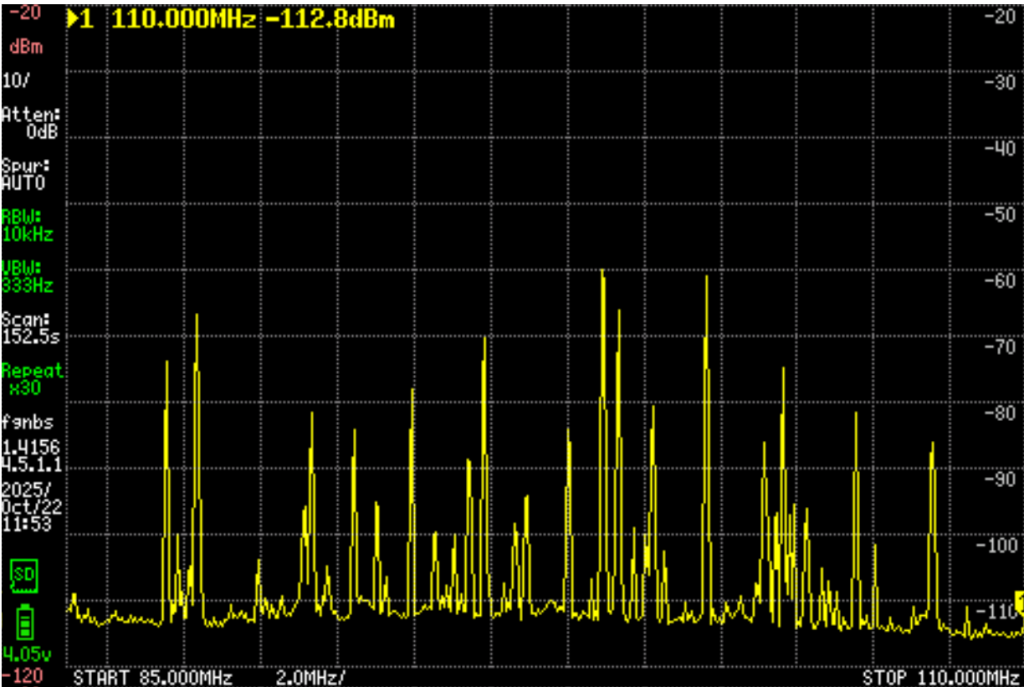Open the 10/ scale per division setting
1024x687 pixels.
16,79
